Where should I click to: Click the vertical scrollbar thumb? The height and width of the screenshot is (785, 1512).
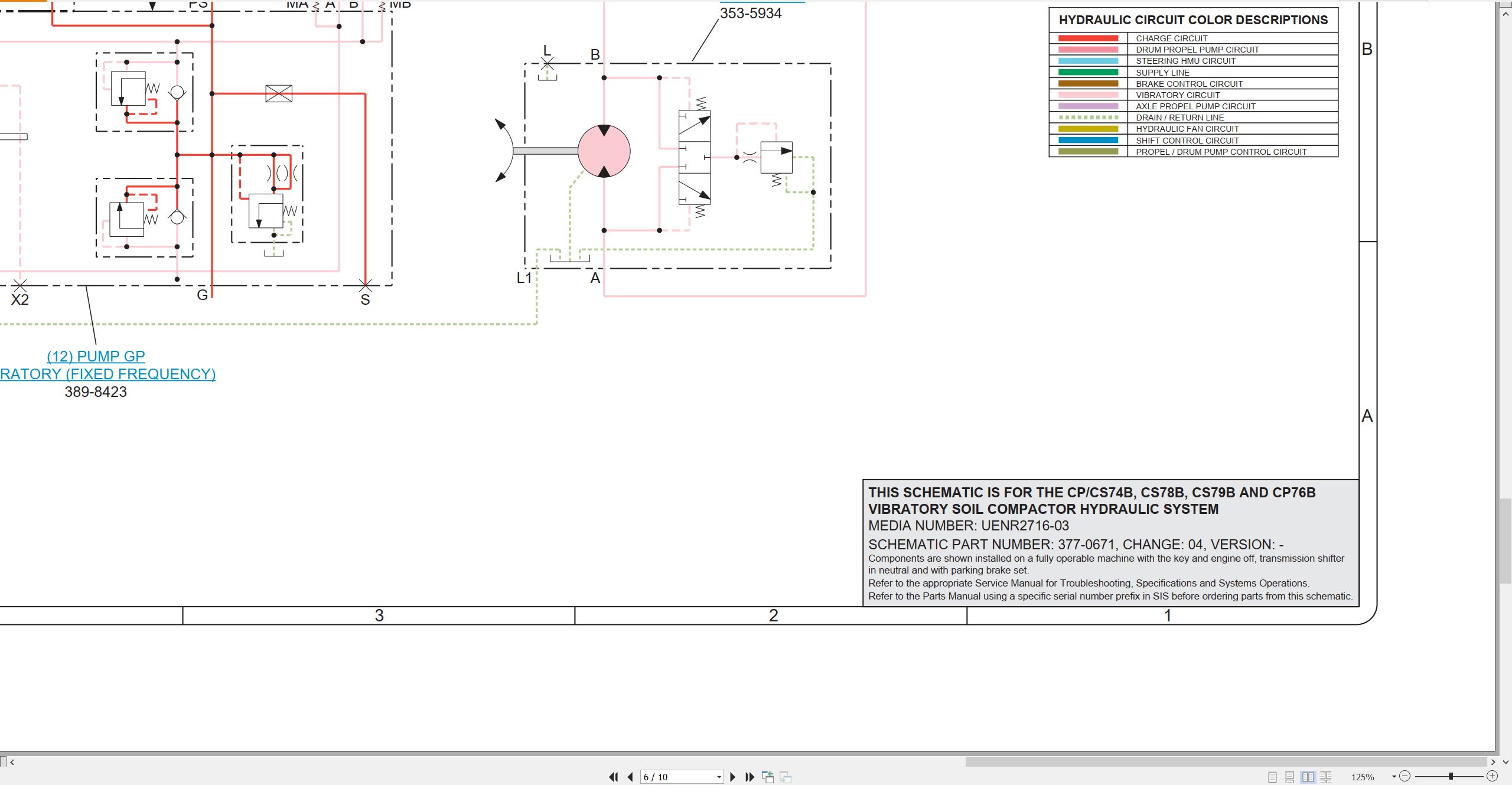point(1506,541)
